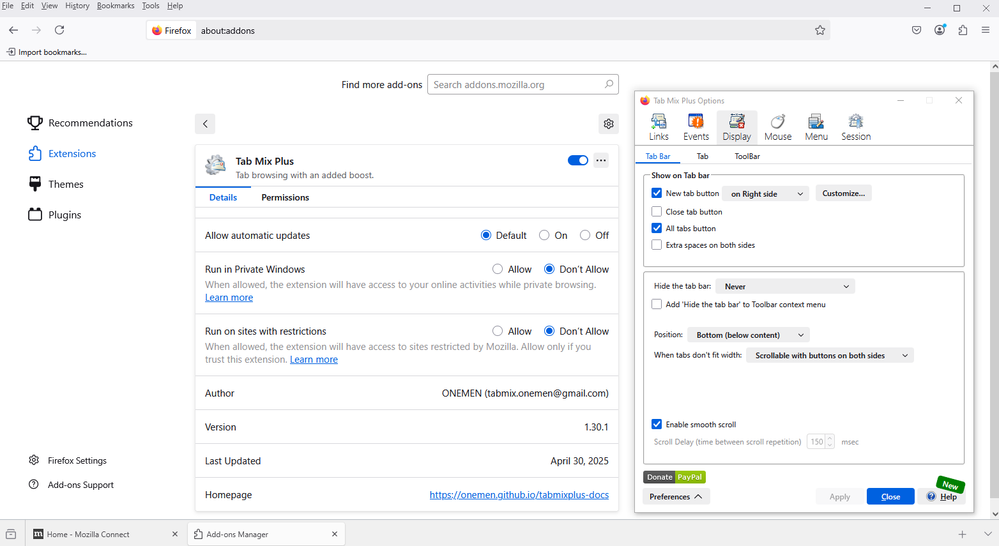Check Extra spaces on both sides
This screenshot has width=999, height=546.
coord(656,245)
